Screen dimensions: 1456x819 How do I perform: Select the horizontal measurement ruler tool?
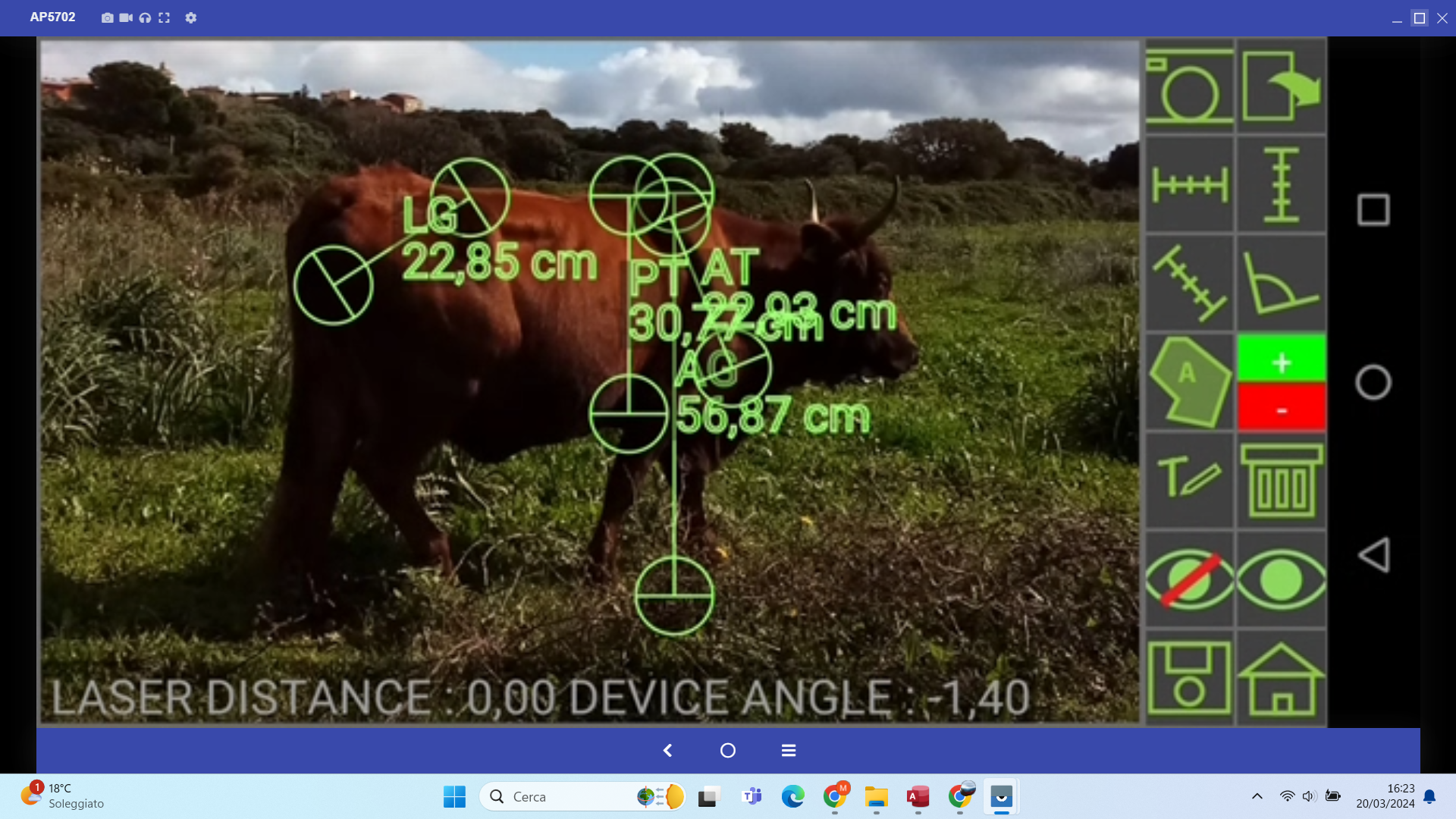pos(1188,185)
